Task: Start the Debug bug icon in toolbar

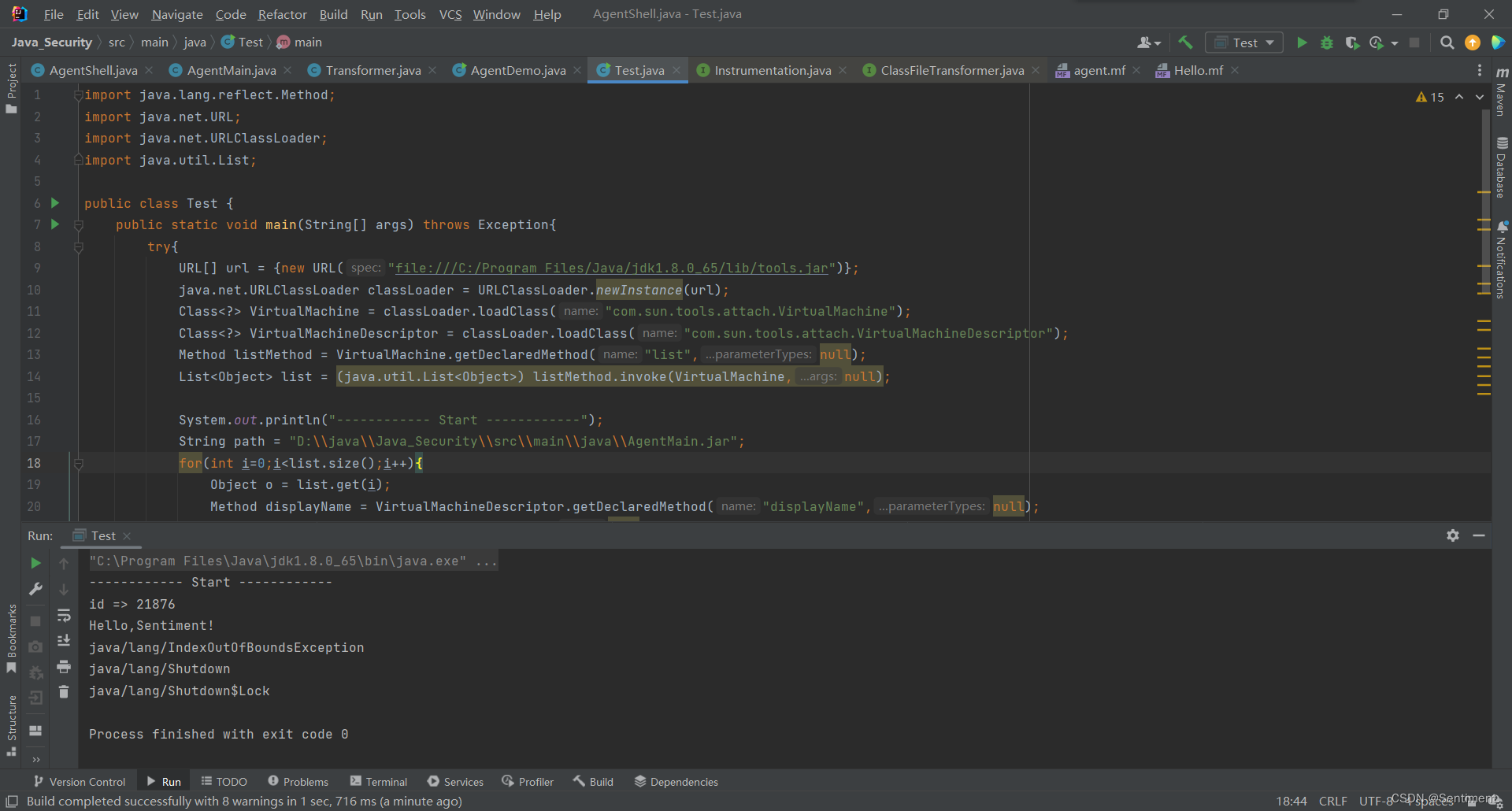Action: [1327, 43]
